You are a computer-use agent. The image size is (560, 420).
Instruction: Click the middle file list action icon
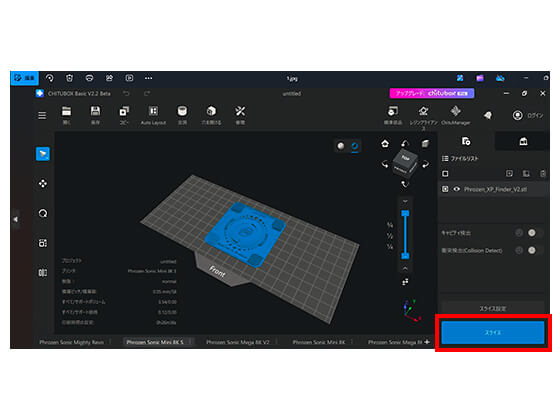point(526,174)
